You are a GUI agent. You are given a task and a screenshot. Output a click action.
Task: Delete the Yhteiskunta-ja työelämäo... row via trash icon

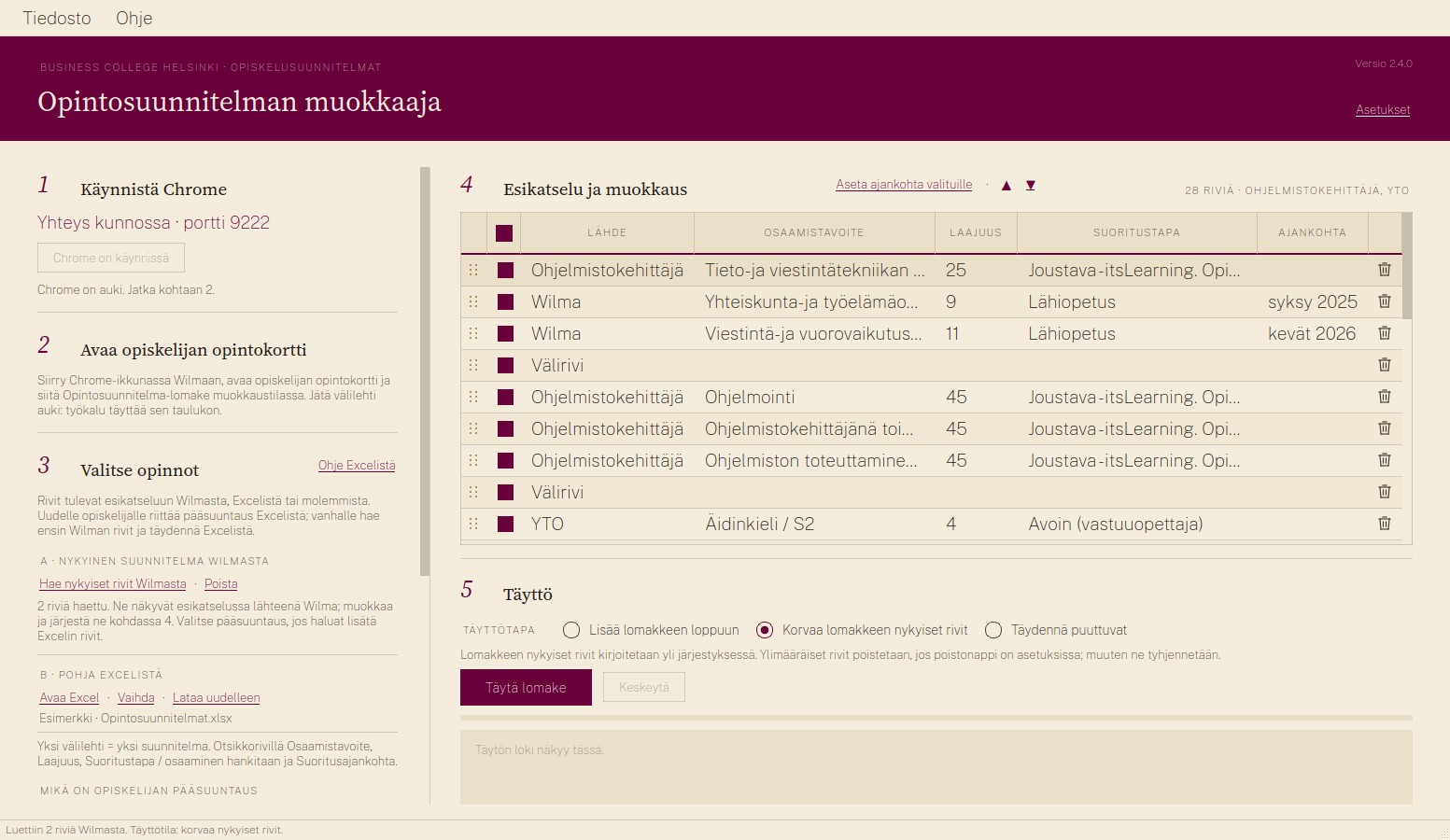coord(1385,301)
